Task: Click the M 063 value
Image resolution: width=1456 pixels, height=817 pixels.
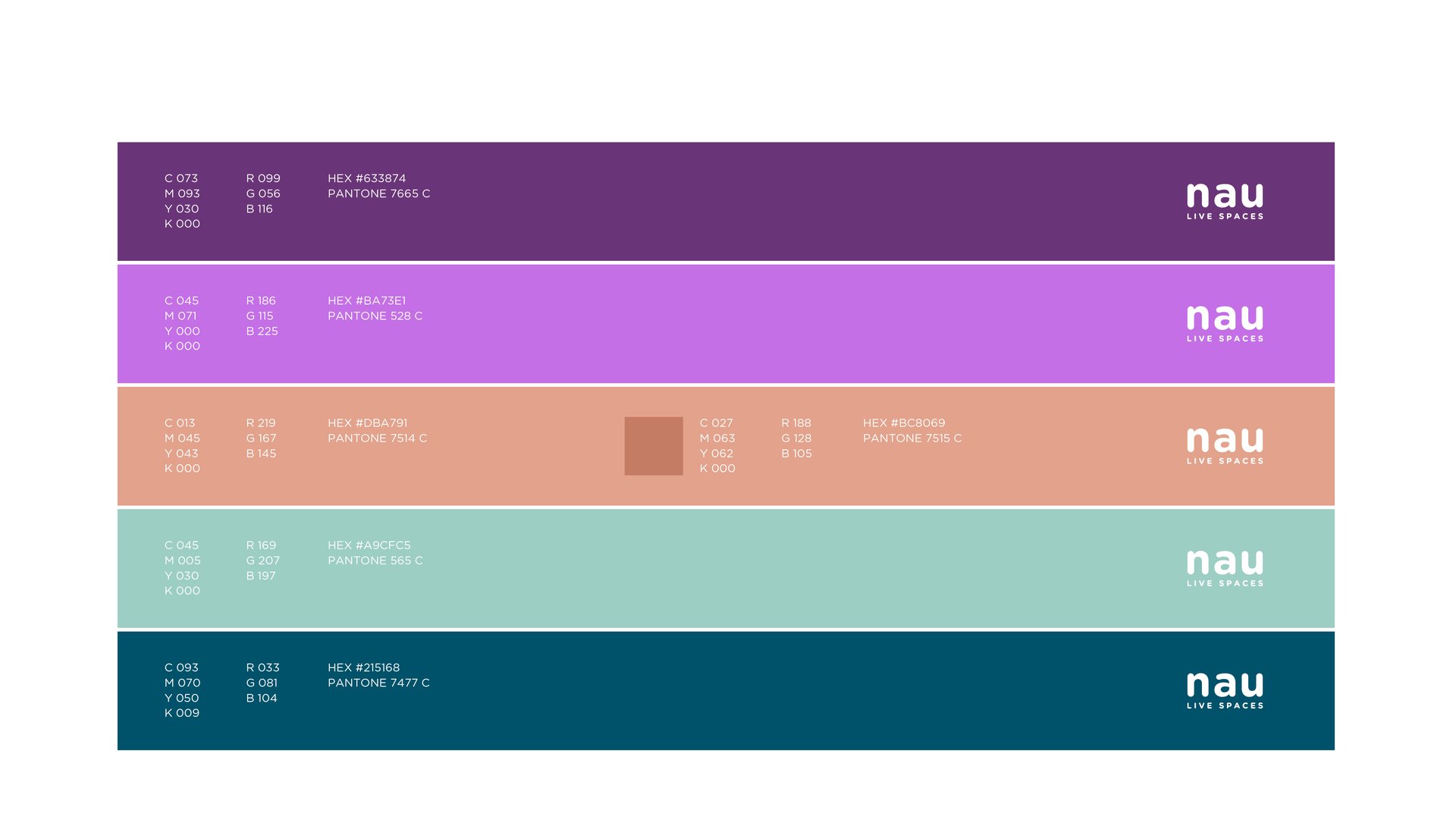Action: (x=717, y=438)
